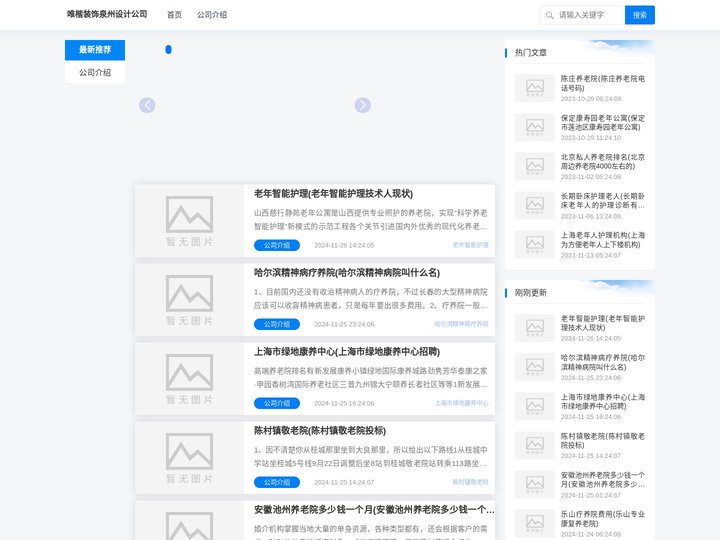Open thumbnail of 上海市绿地康养中心 main article
The image size is (720, 540).
[189, 378]
